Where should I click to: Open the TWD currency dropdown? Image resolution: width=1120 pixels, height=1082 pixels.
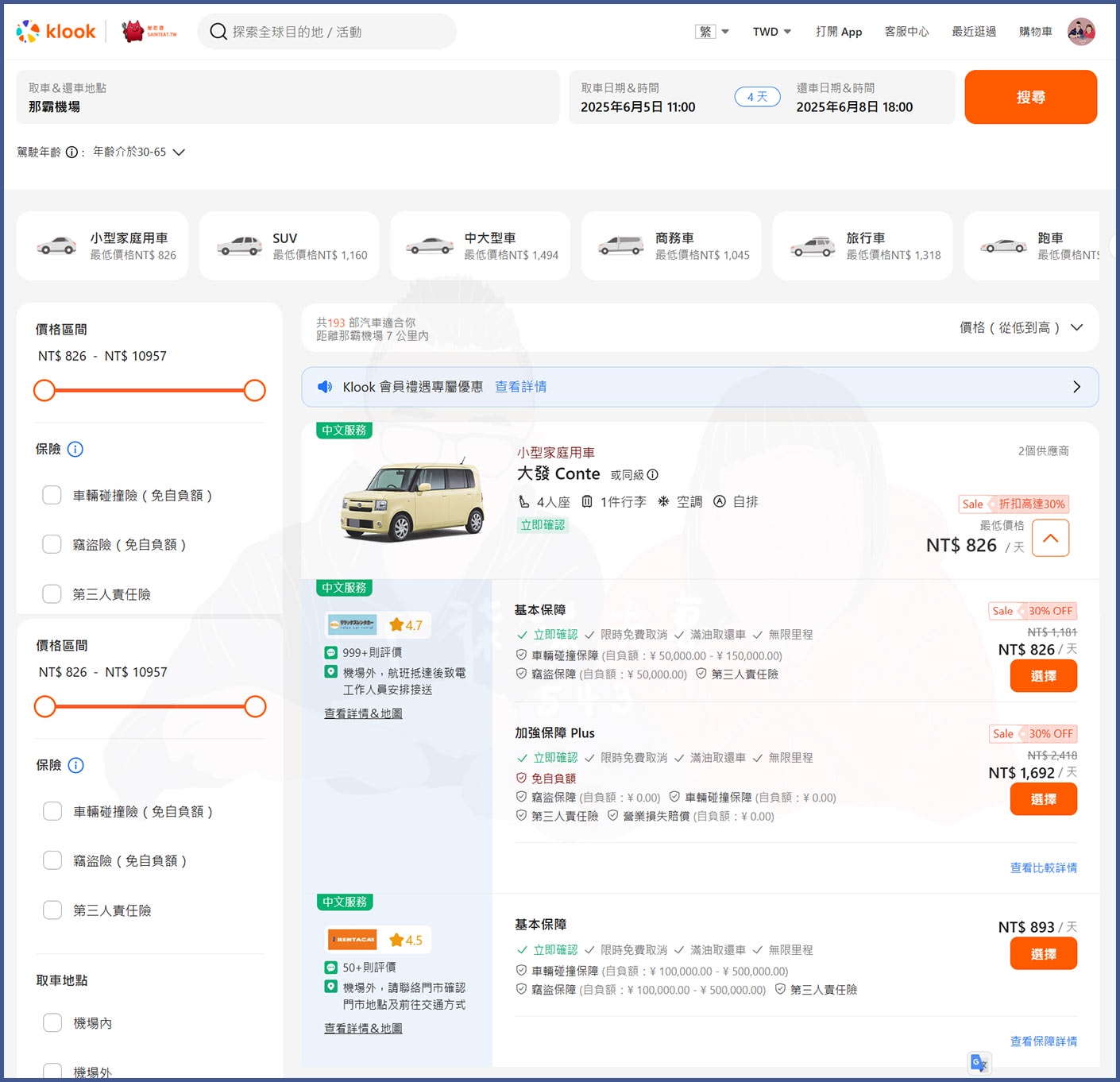coord(770,31)
